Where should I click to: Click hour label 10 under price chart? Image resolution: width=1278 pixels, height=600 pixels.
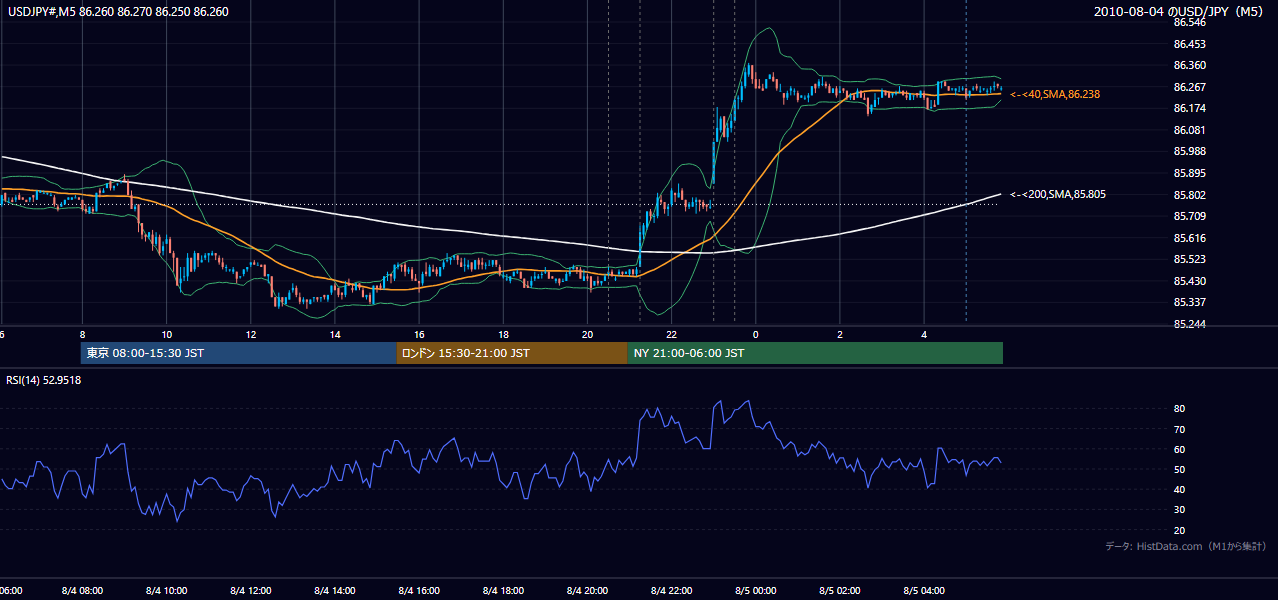pyautogui.click(x=167, y=335)
